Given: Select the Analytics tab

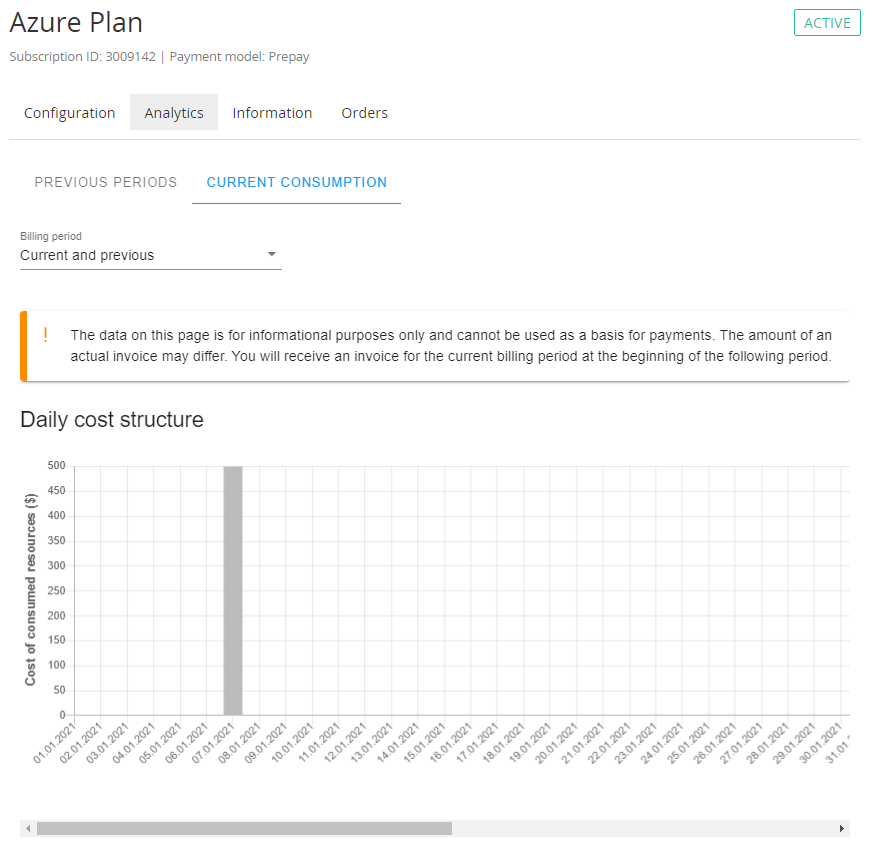Looking at the screenshot, I should (174, 113).
